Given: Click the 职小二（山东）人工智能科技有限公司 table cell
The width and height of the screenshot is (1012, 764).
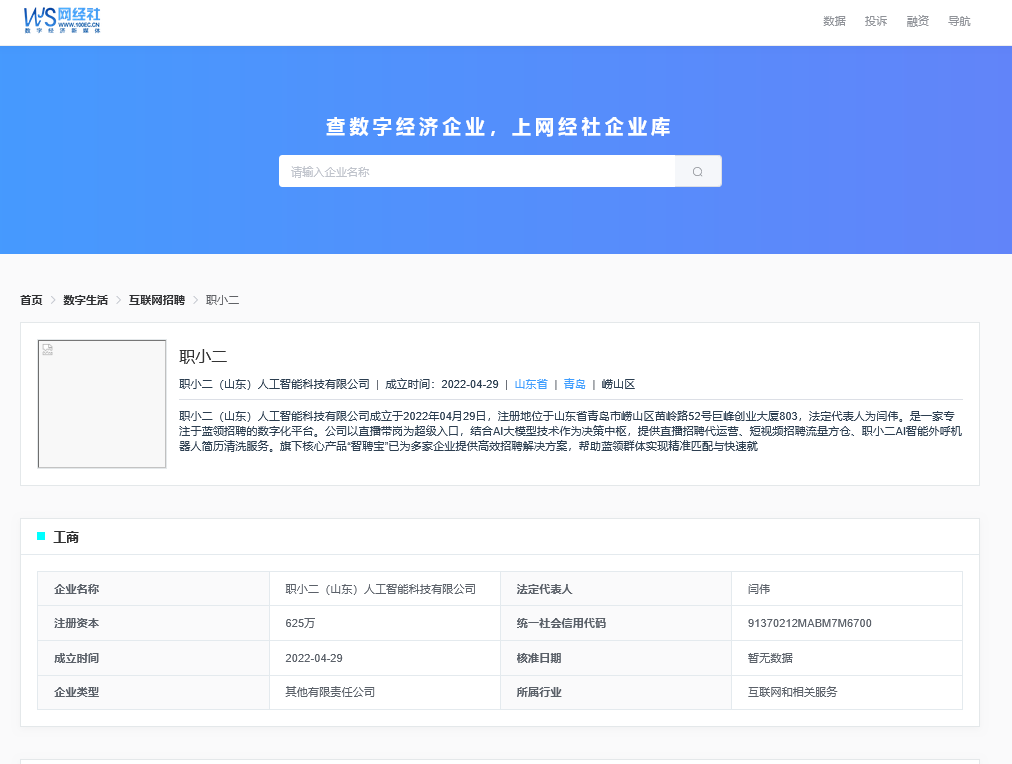Looking at the screenshot, I should tap(385, 588).
